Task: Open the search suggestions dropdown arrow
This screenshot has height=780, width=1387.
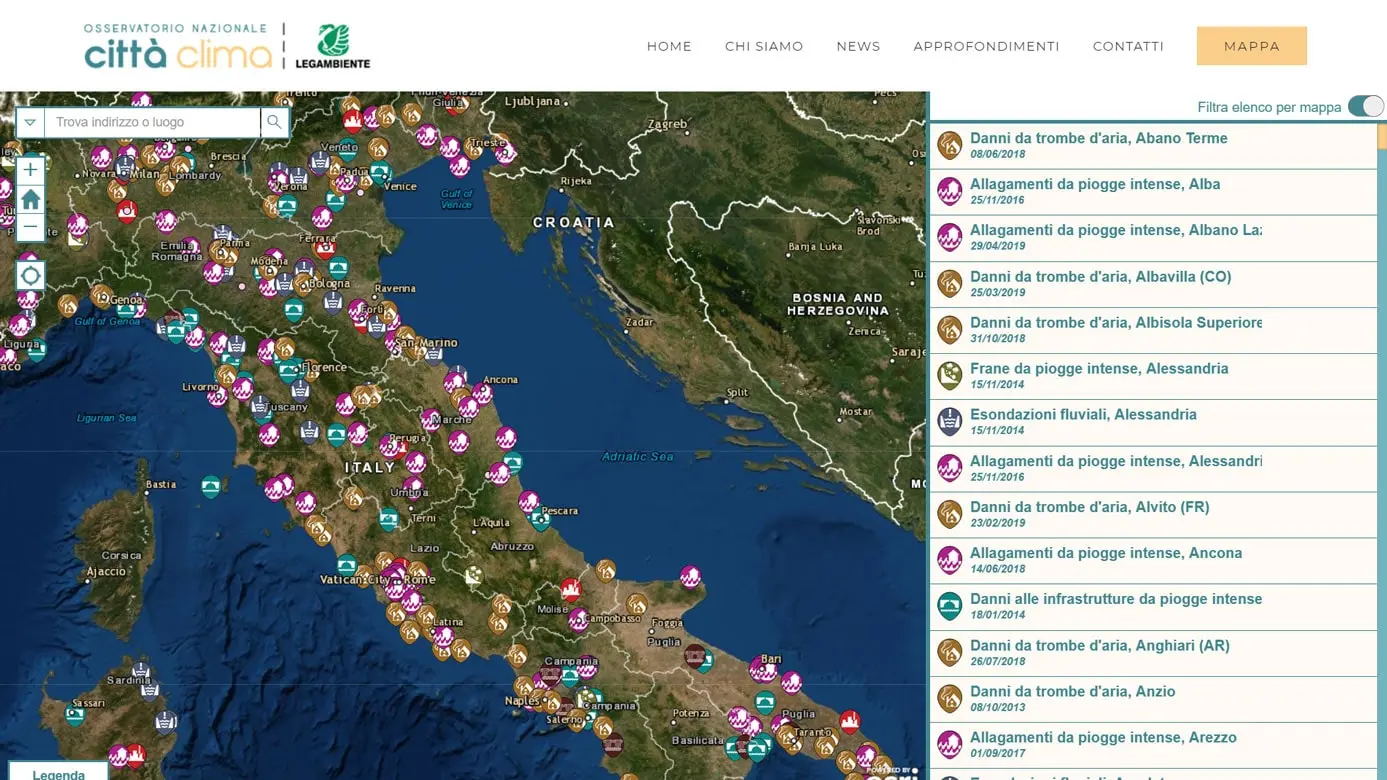Action: click(29, 121)
